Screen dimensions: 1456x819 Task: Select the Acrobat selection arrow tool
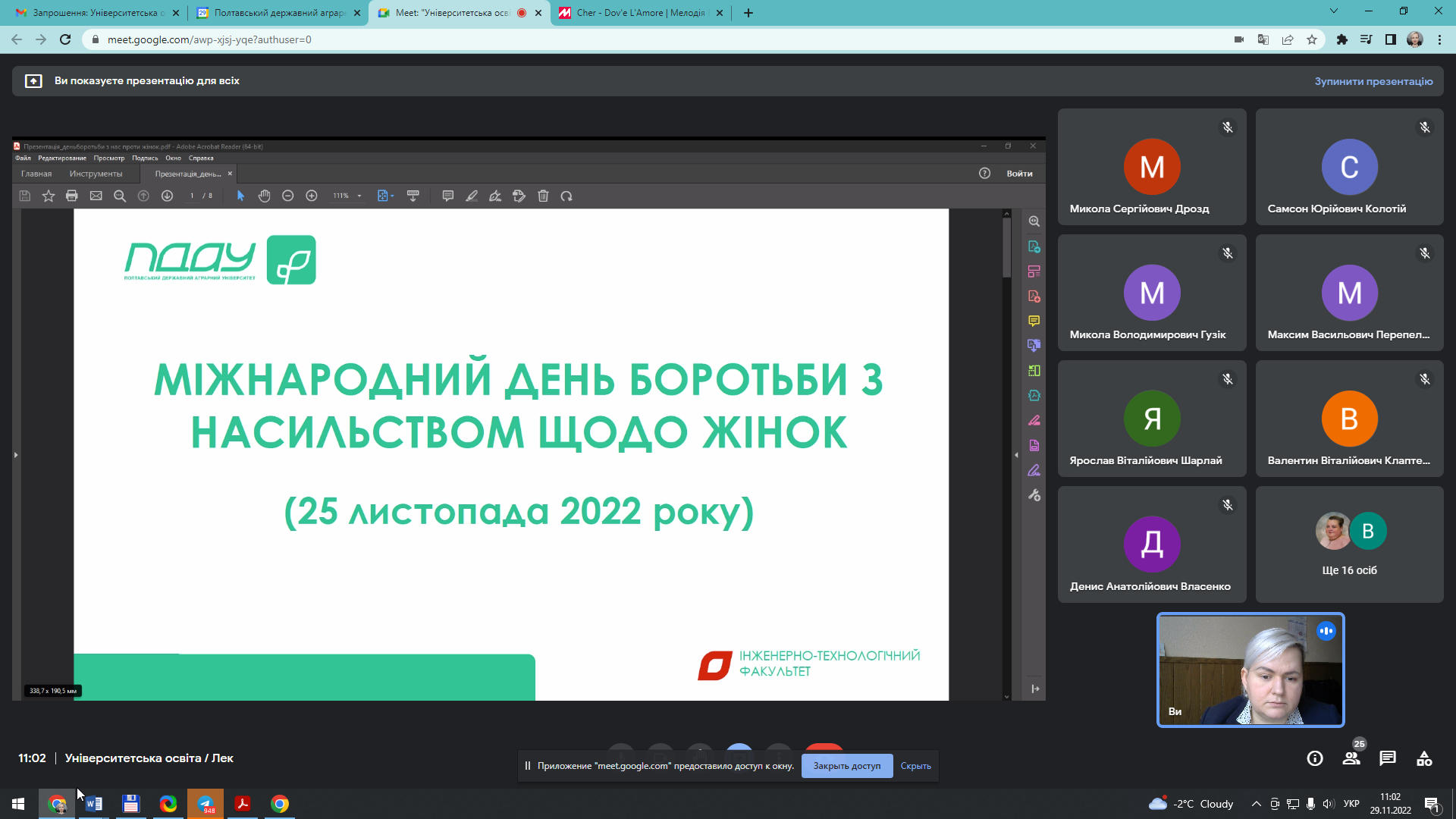[240, 196]
